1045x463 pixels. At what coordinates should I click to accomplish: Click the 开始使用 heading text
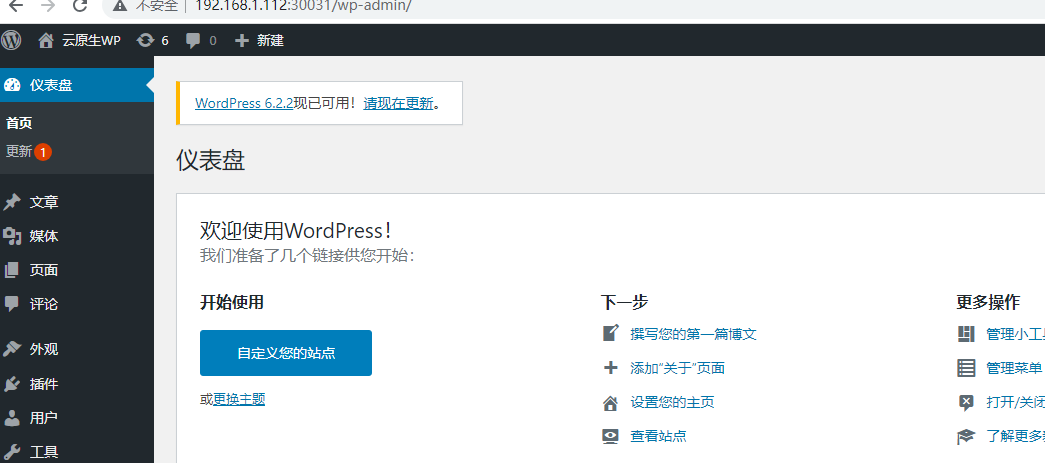pyautogui.click(x=232, y=302)
